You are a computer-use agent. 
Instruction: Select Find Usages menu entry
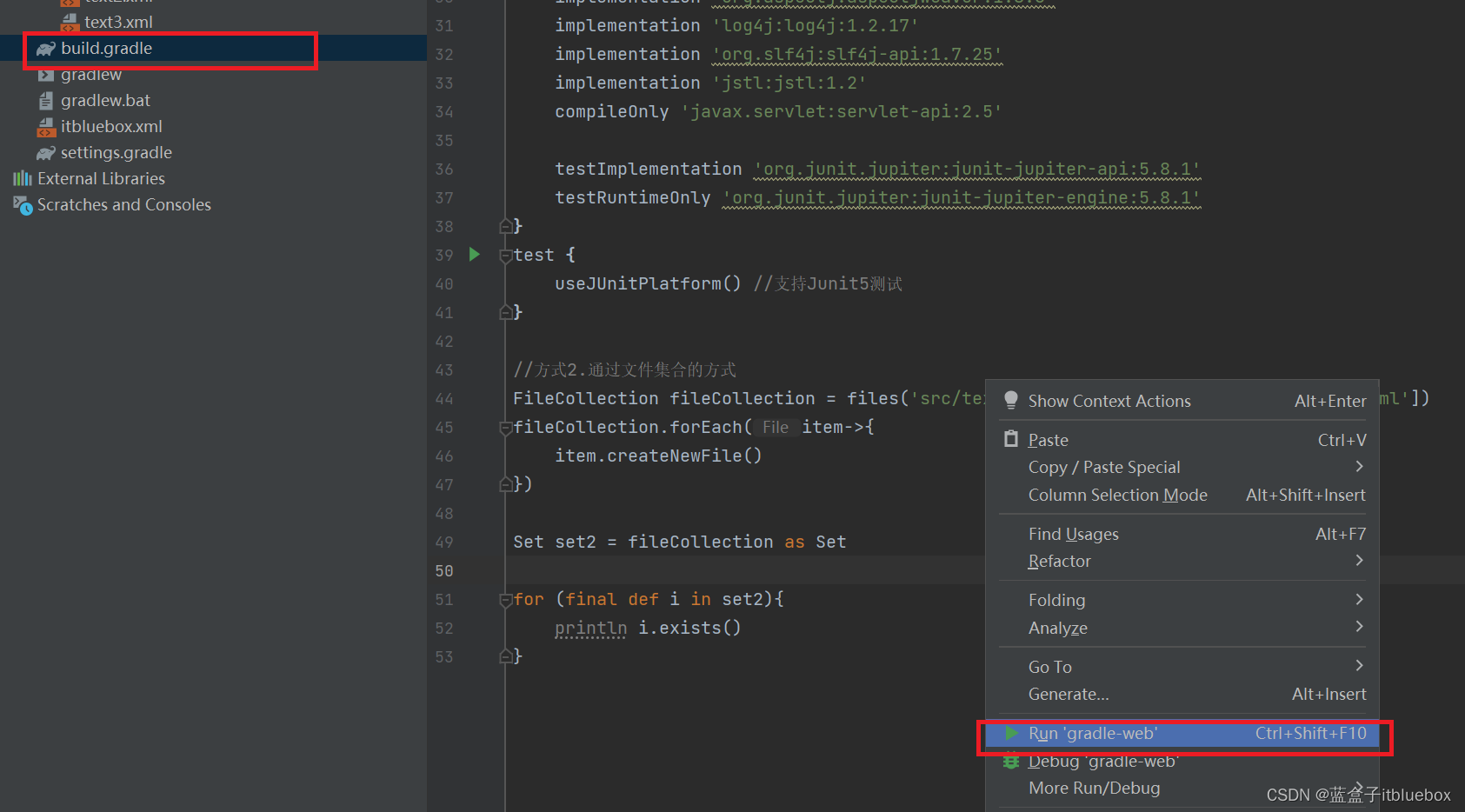pyautogui.click(x=1182, y=534)
